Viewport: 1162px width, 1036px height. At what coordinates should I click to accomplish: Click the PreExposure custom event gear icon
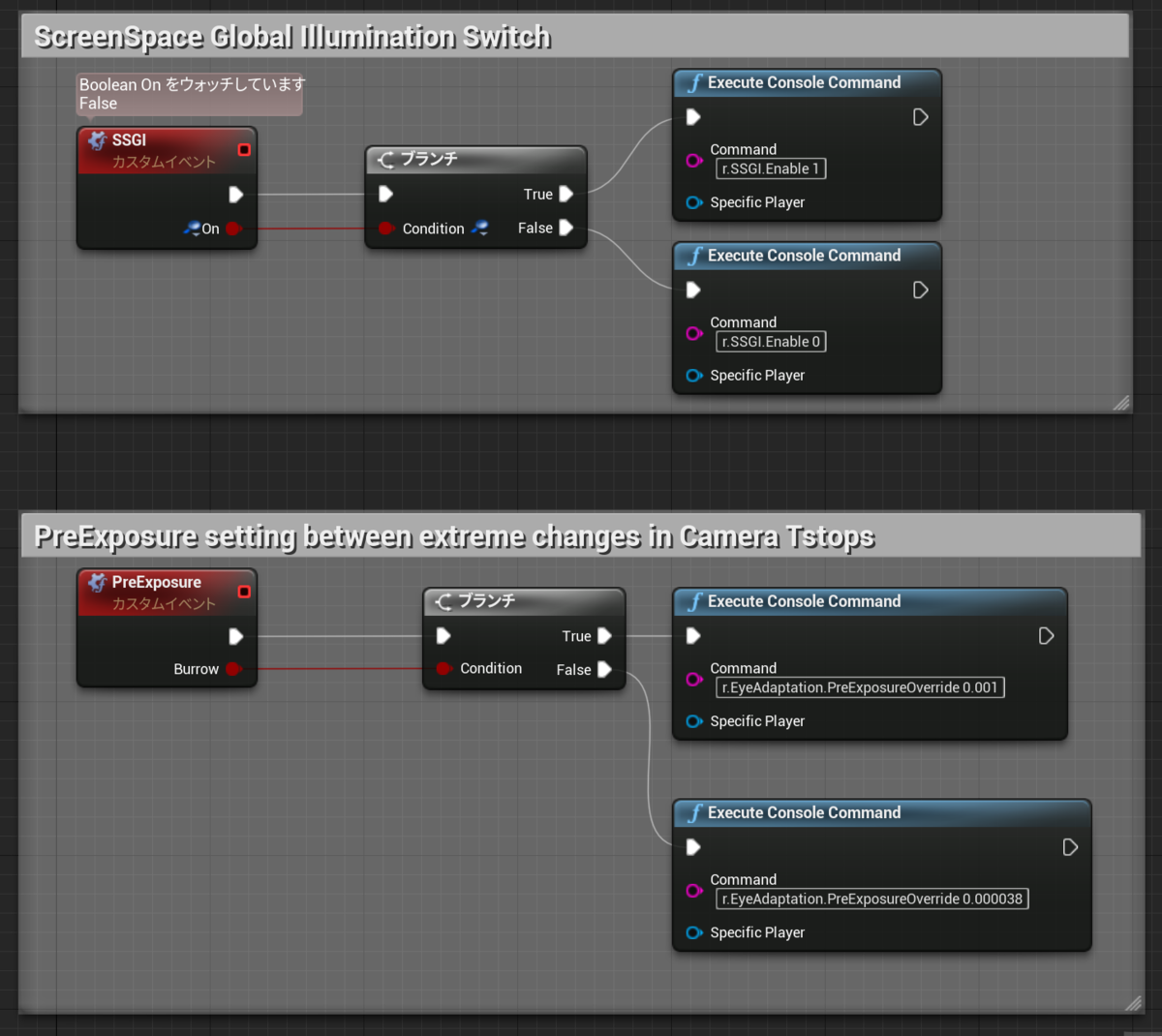tap(97, 583)
